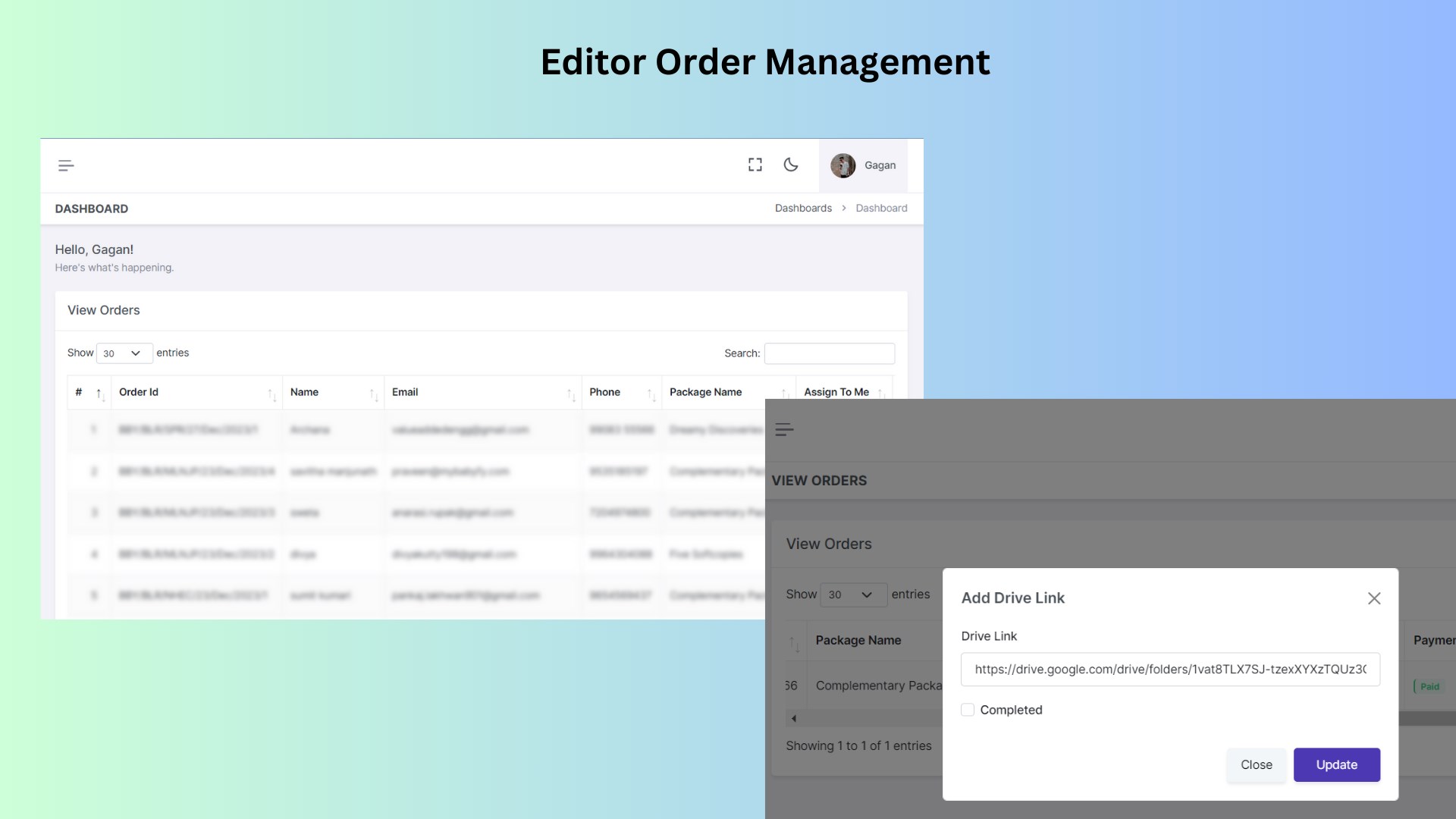
Task: Enable the Completed checkbox
Action: tap(968, 710)
